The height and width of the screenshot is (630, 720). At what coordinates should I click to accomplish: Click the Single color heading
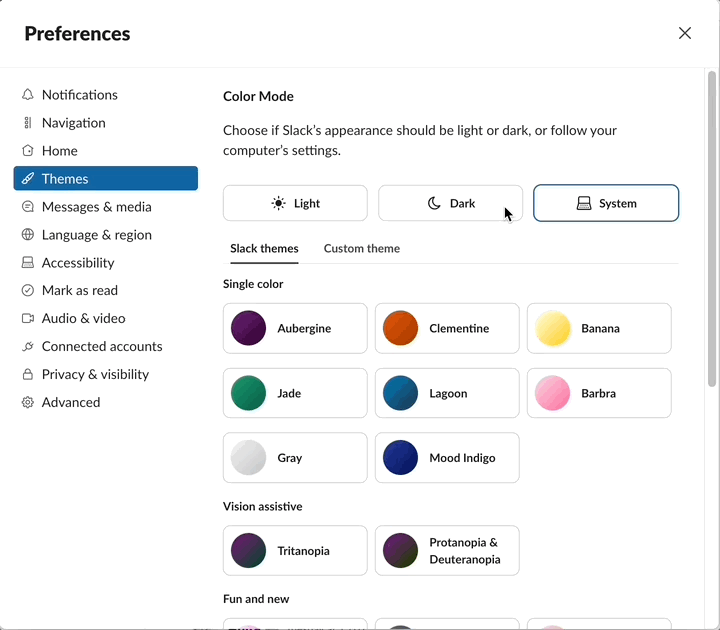click(x=253, y=284)
